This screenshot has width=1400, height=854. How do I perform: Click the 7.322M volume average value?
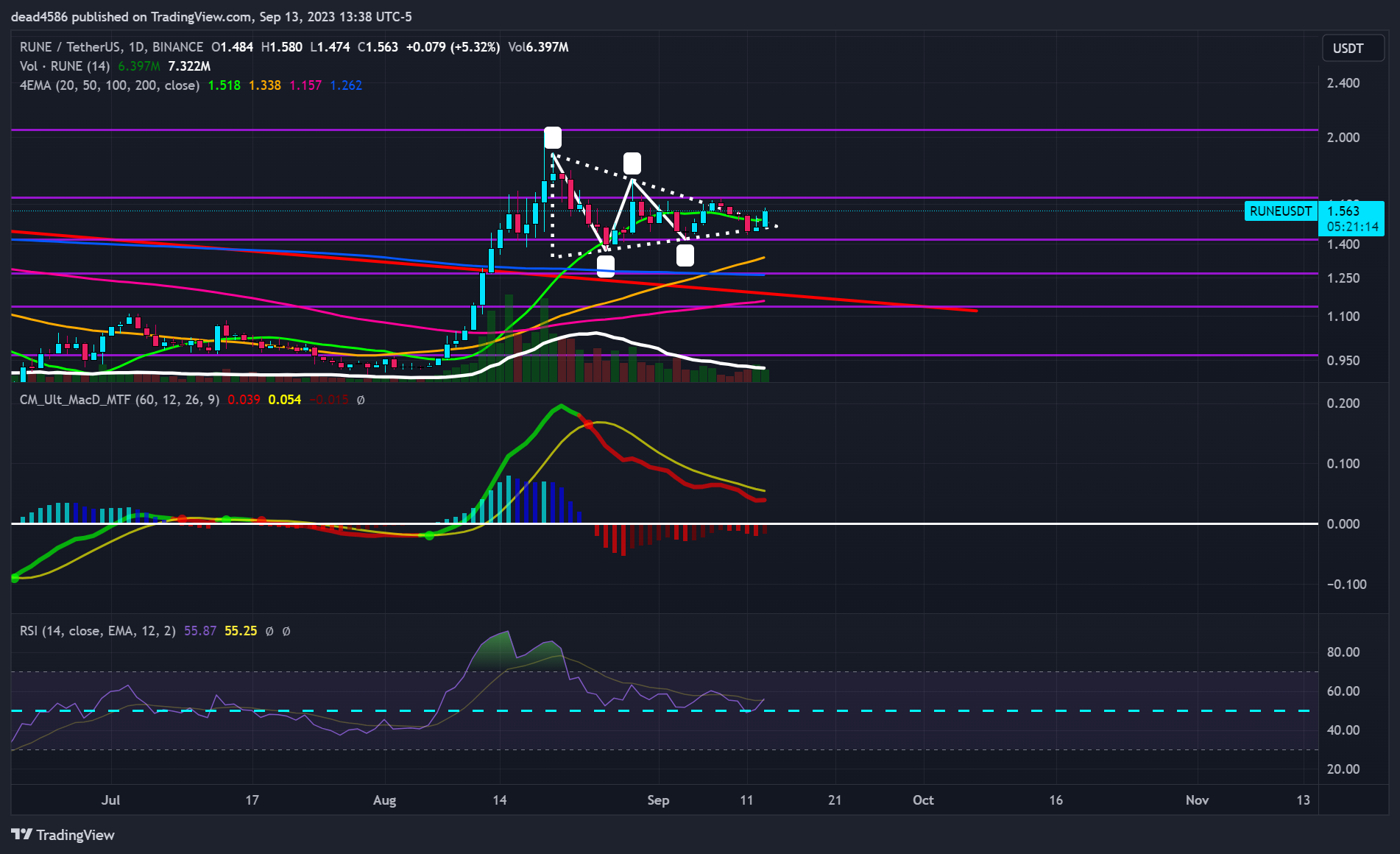(x=189, y=66)
